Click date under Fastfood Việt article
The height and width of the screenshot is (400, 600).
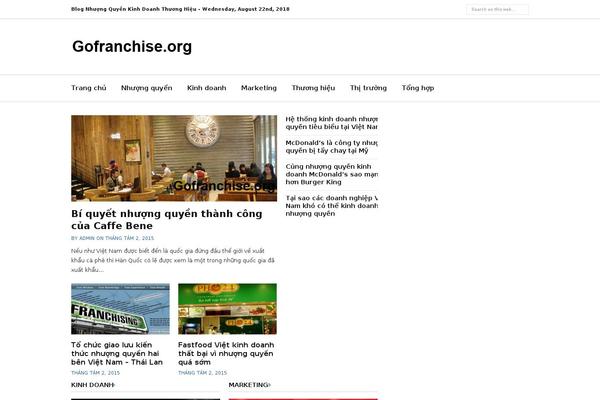point(203,373)
